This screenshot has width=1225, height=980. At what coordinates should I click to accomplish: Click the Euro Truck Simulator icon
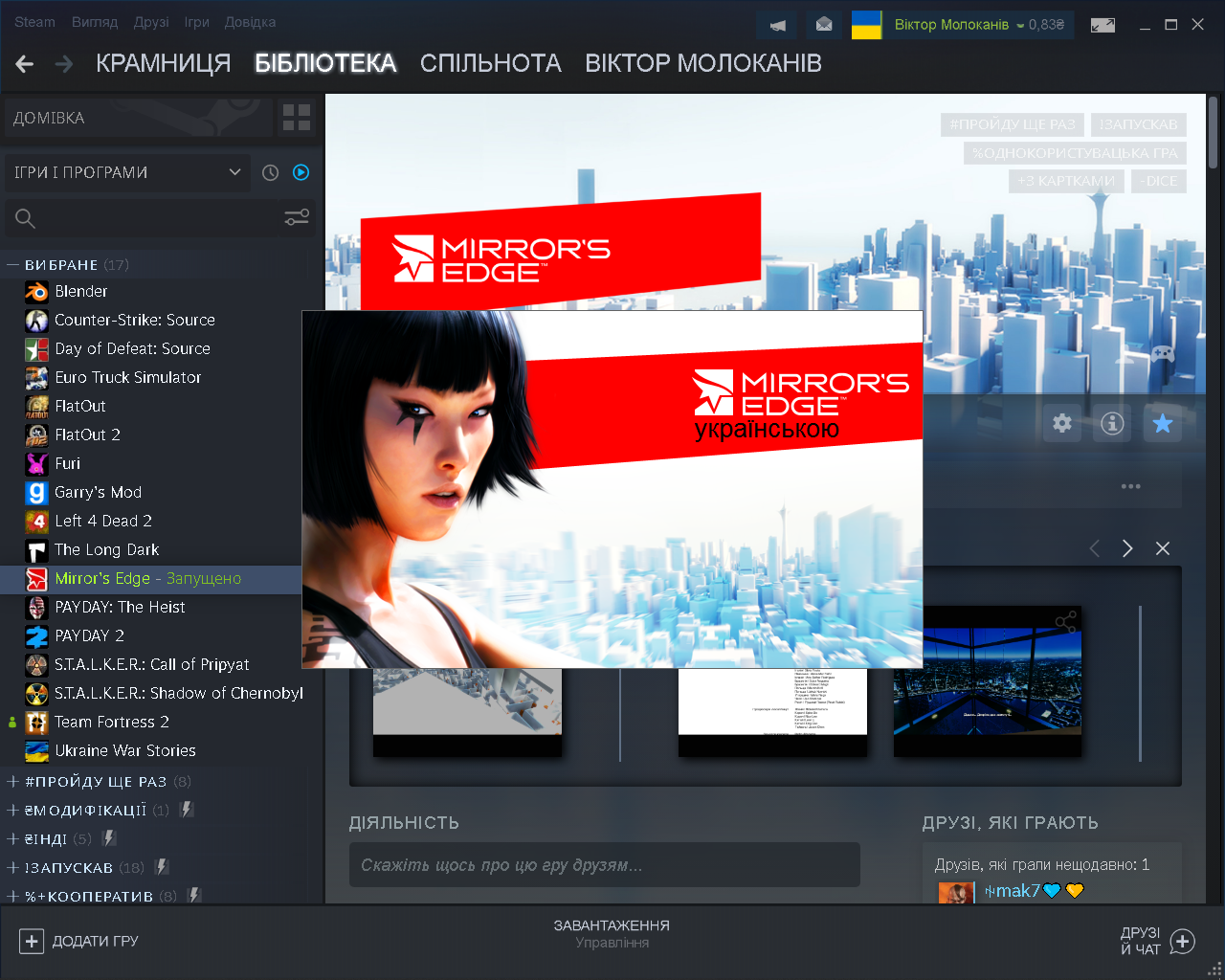pos(36,378)
